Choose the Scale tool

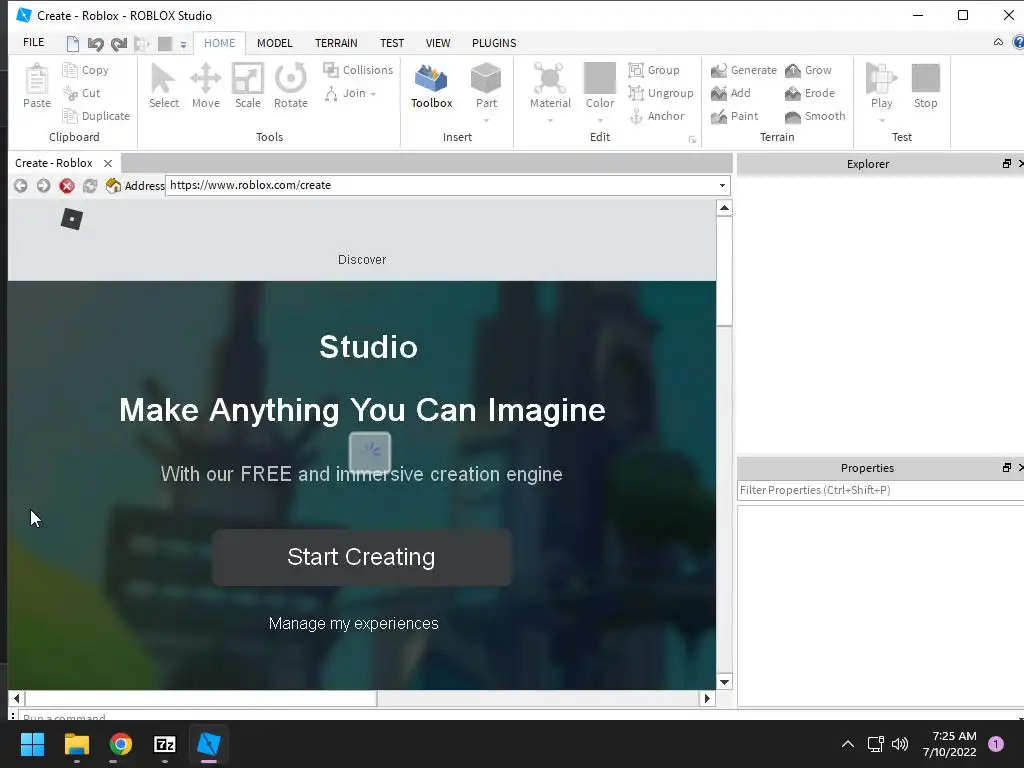click(248, 86)
